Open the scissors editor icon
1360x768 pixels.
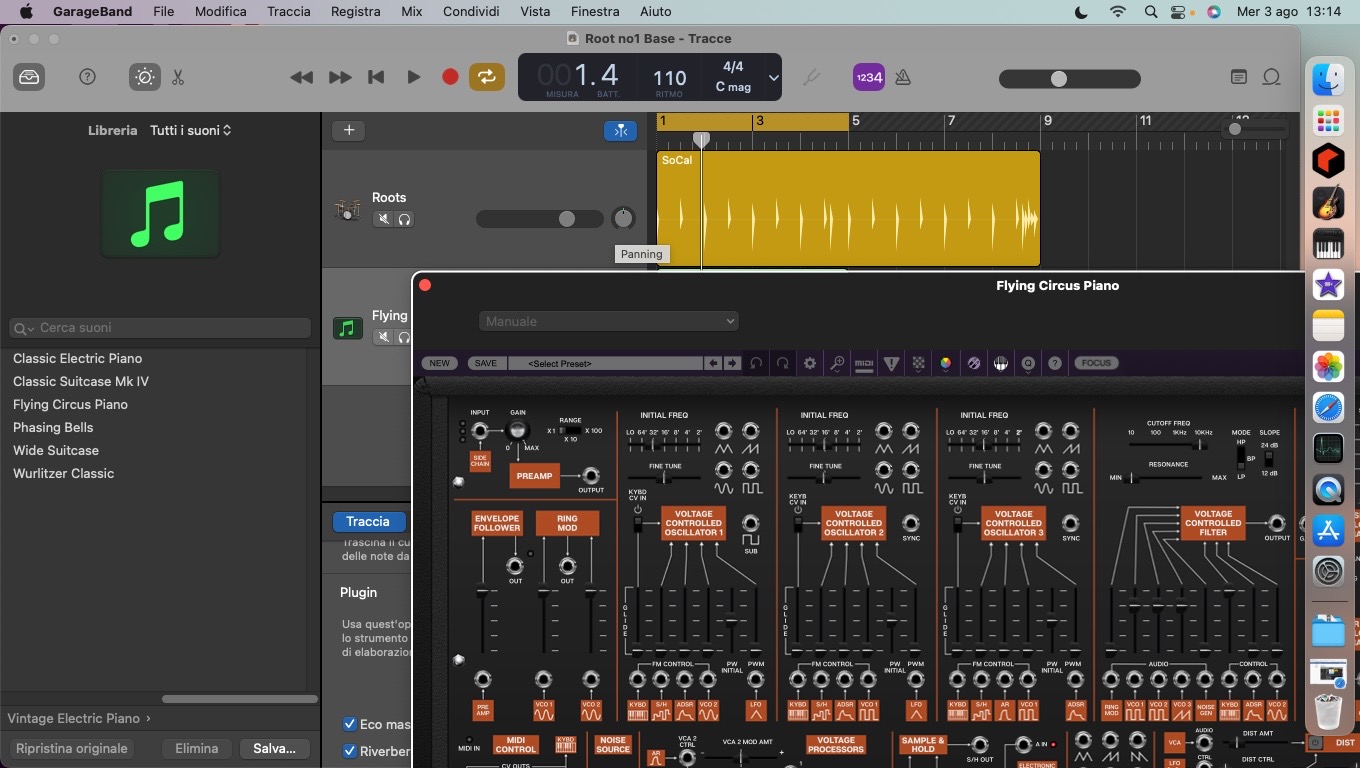point(178,77)
